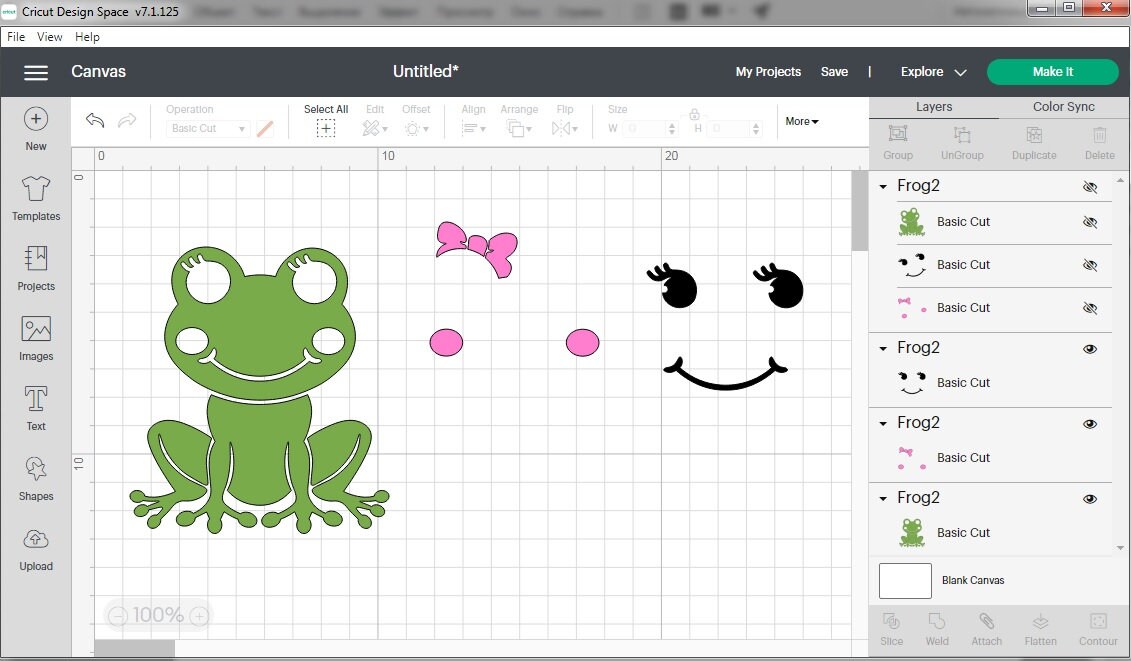Redo the last undone action

pos(127,121)
